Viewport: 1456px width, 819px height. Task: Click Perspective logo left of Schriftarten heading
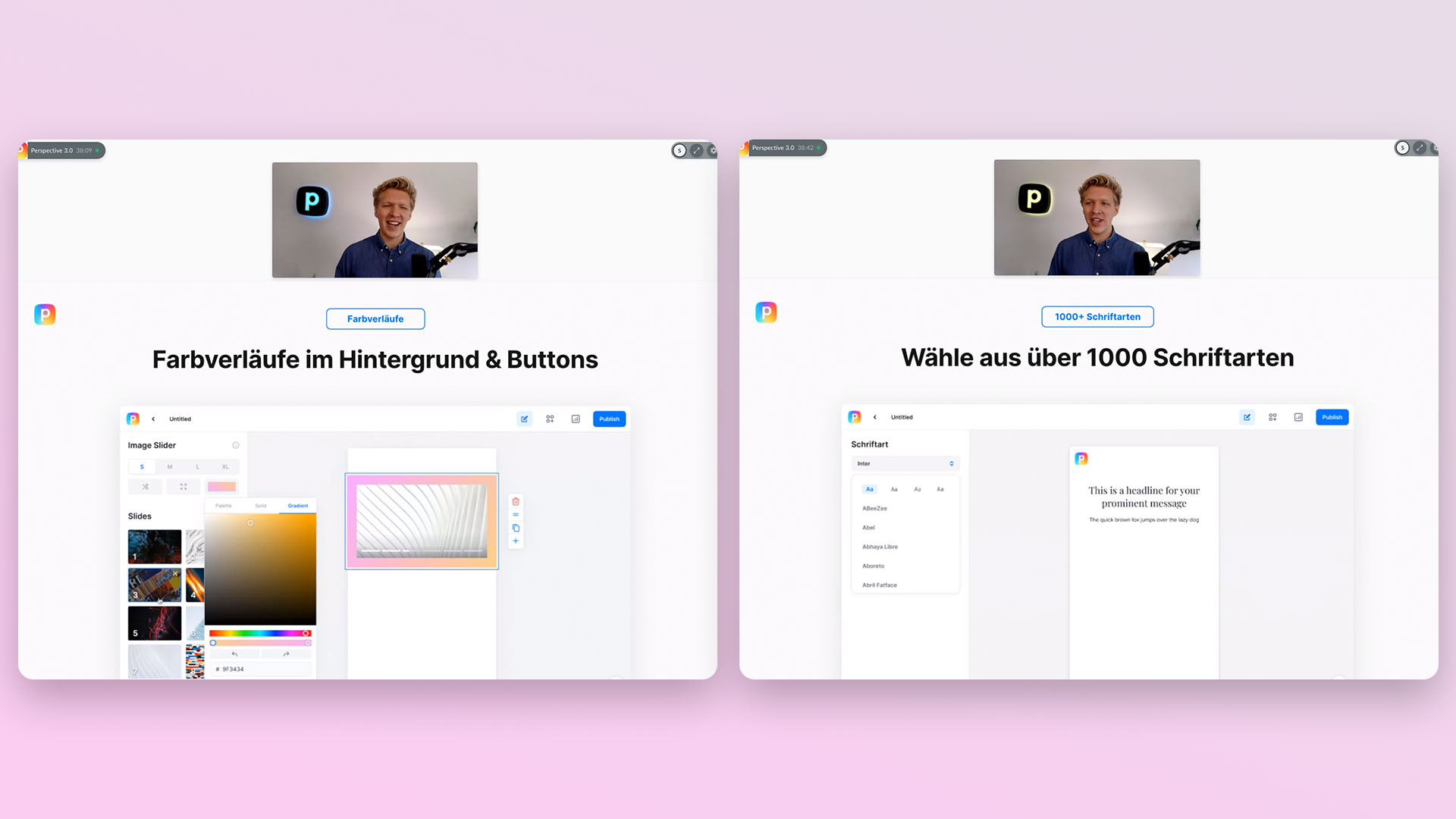766,312
